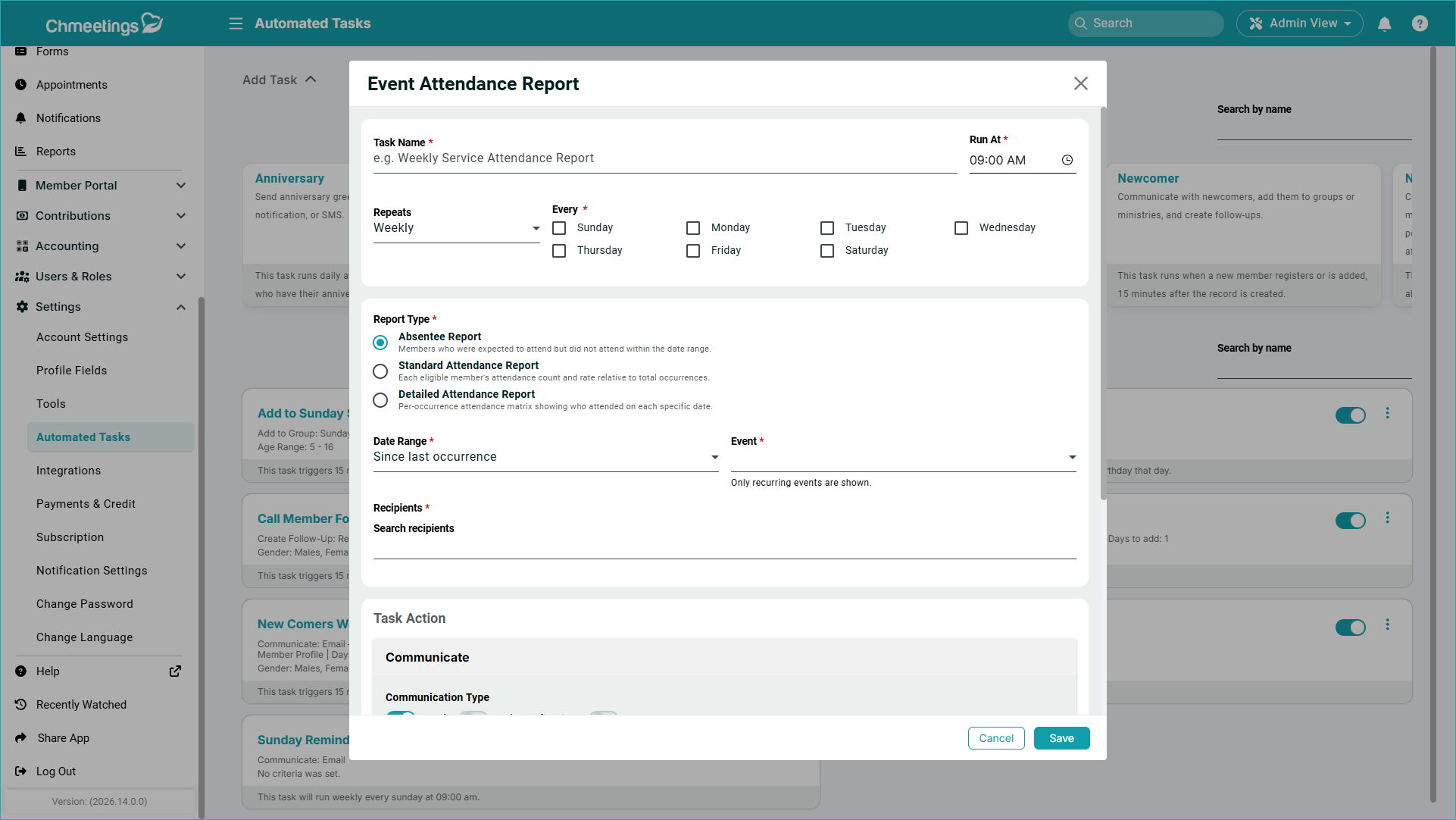Click the Search recipients field
This screenshot has height=820, width=1456.
pyautogui.click(x=724, y=547)
